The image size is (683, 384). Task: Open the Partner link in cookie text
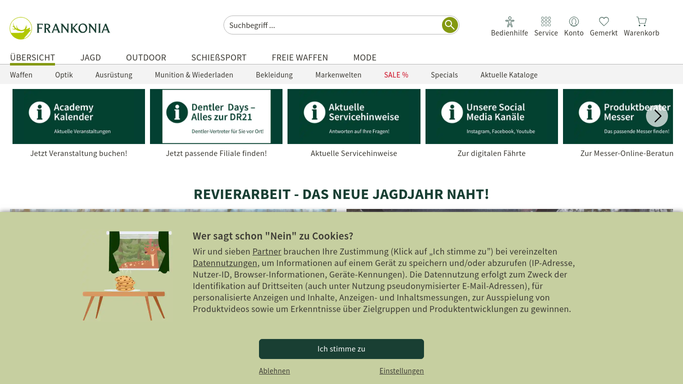coord(267,252)
